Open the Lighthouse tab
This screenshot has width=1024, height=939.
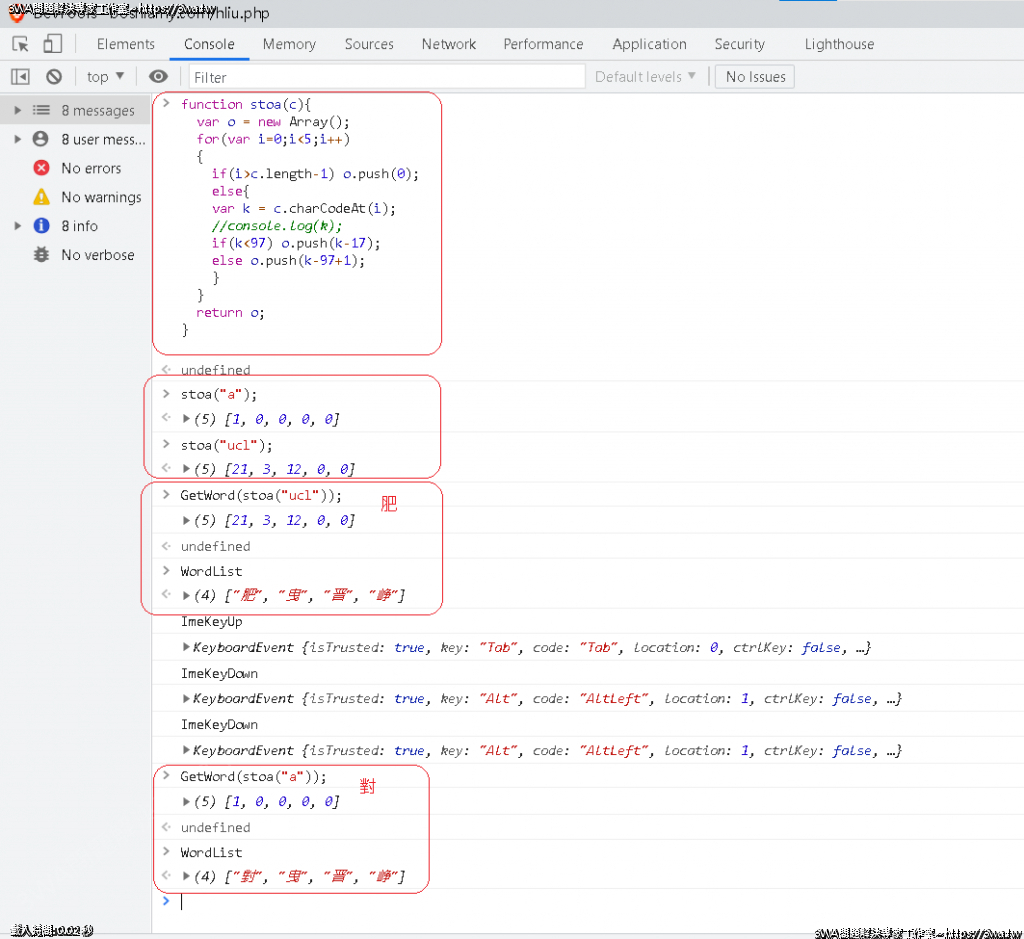point(839,44)
